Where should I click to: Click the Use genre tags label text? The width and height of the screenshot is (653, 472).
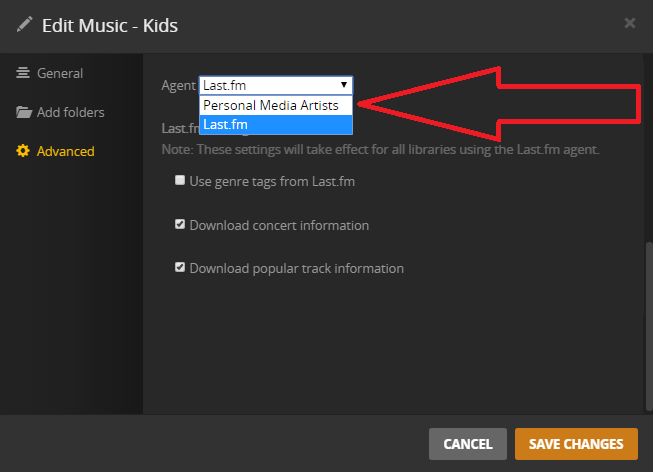click(x=272, y=181)
